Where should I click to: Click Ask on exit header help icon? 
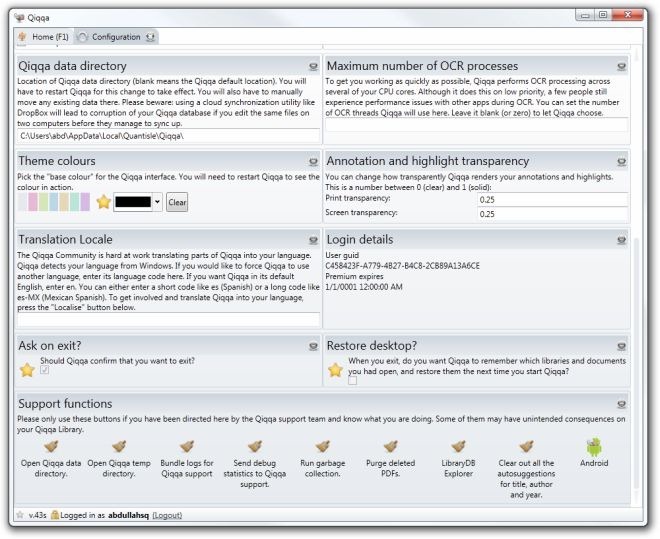313,346
